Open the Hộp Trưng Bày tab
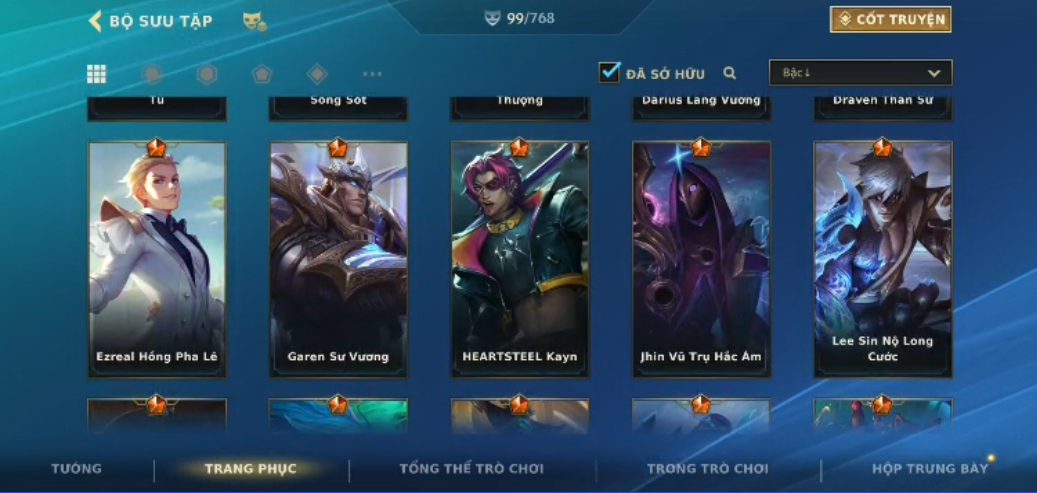Image resolution: width=1037 pixels, height=493 pixels. click(x=930, y=469)
